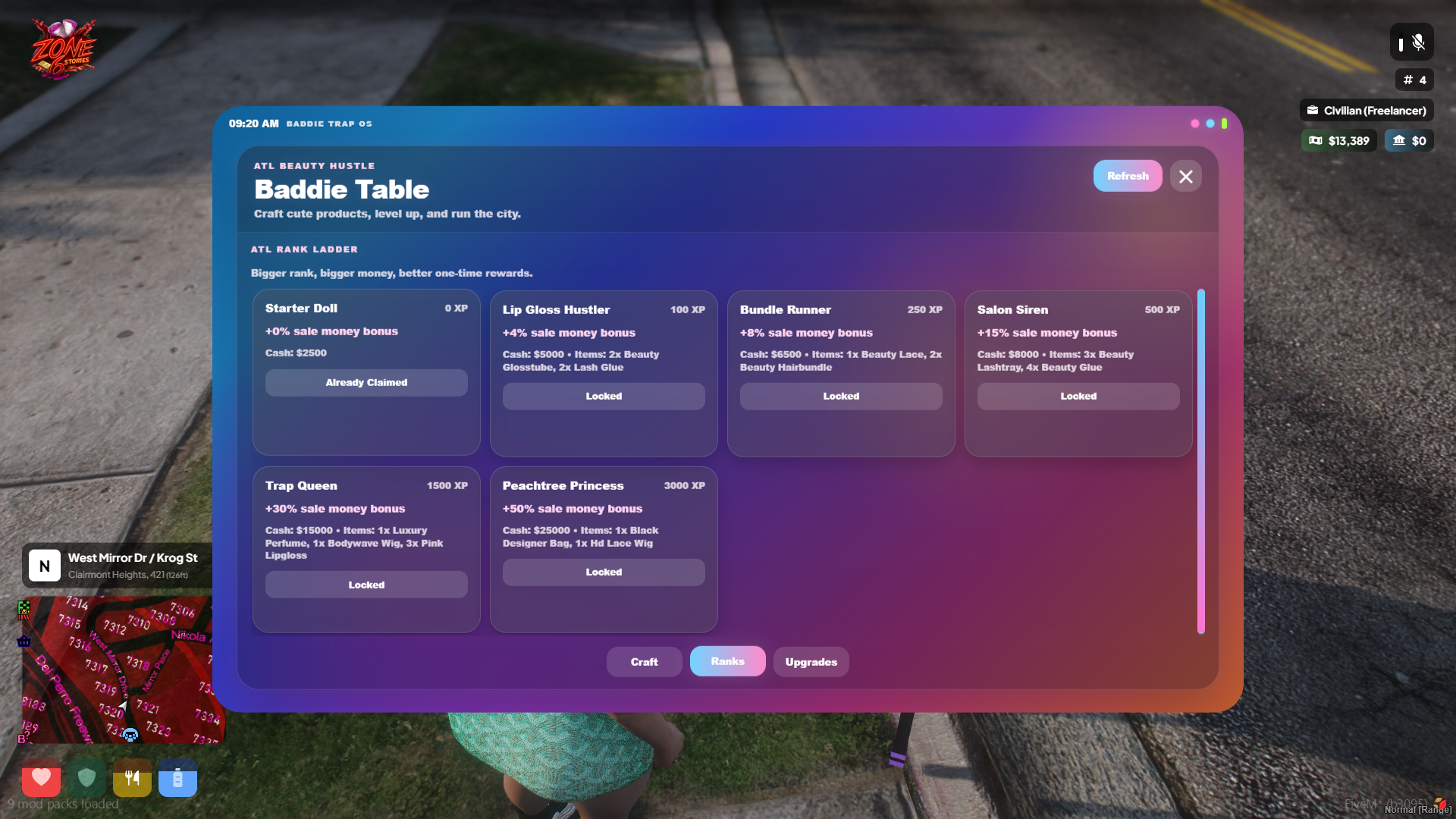This screenshot has height=819, width=1456.
Task: Click the Bundle Runner rank title
Action: click(785, 310)
